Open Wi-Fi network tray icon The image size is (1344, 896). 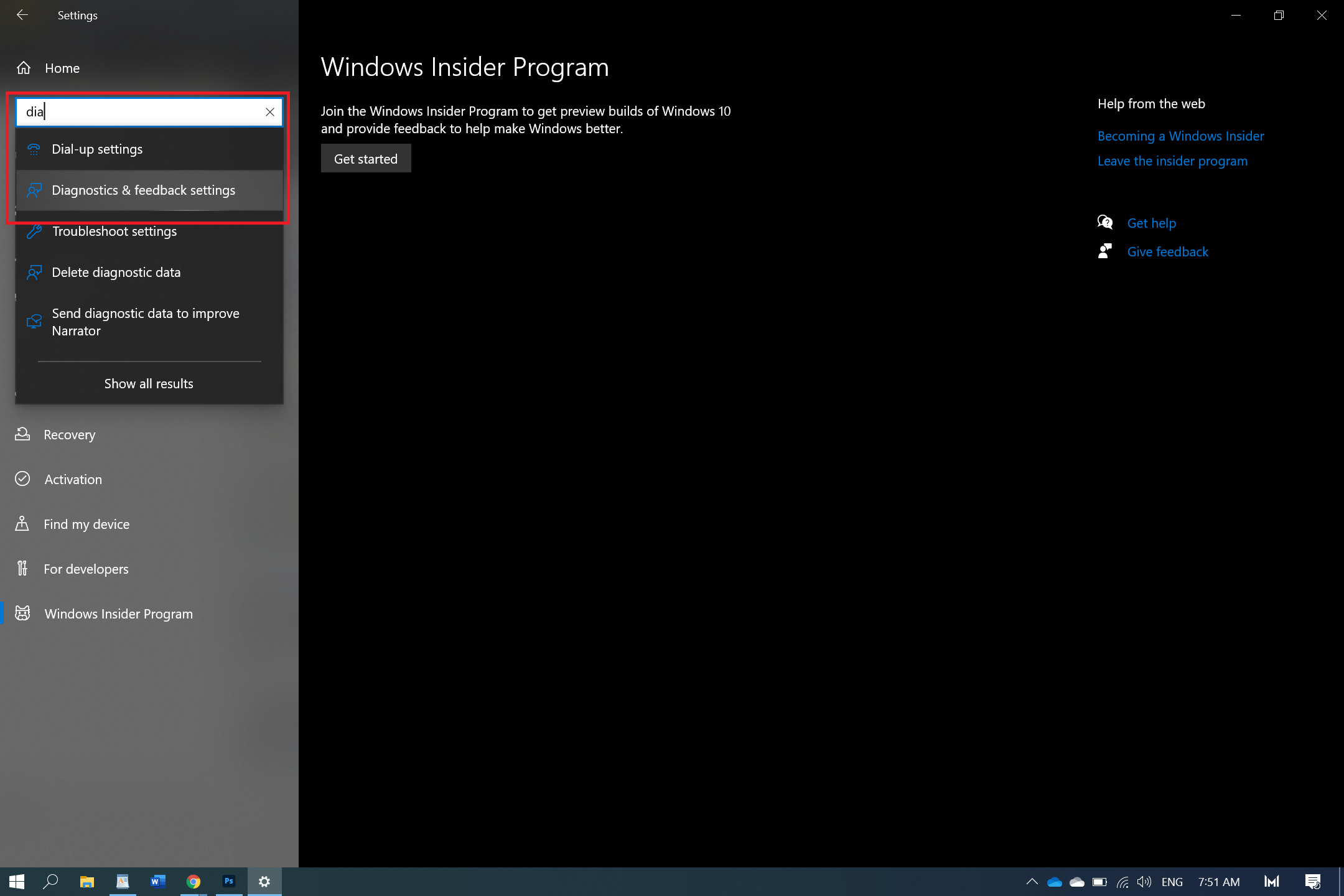coord(1122,882)
